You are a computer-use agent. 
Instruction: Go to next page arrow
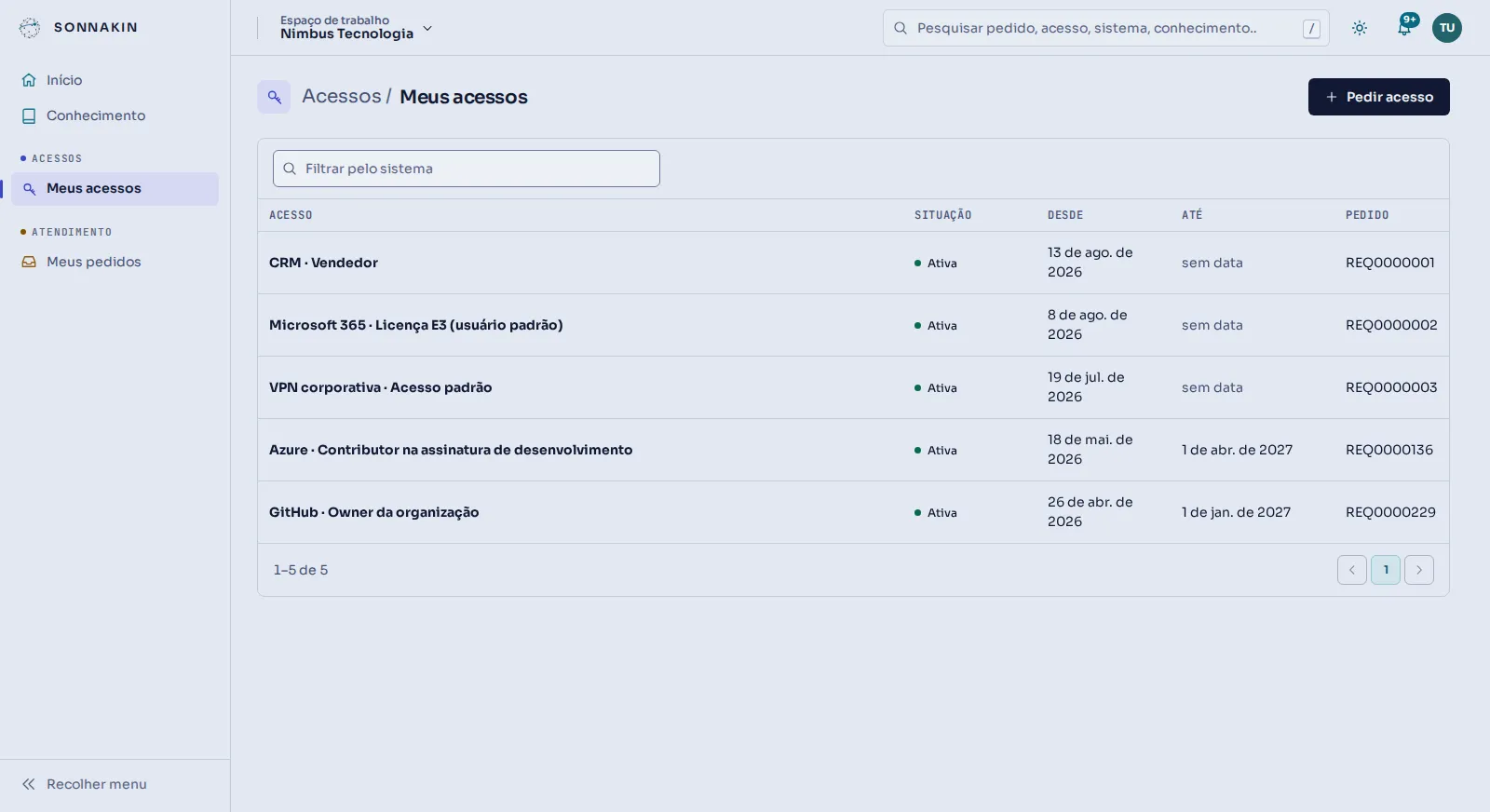tap(1419, 570)
